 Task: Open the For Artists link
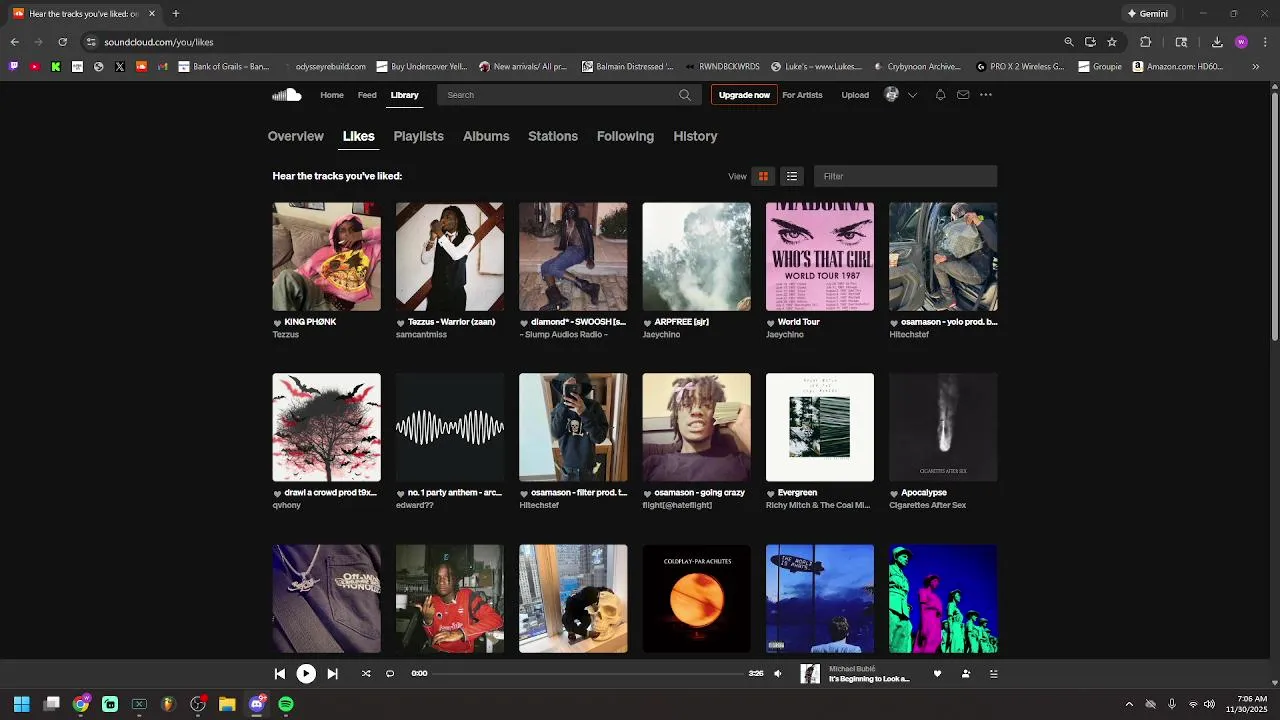coord(802,95)
